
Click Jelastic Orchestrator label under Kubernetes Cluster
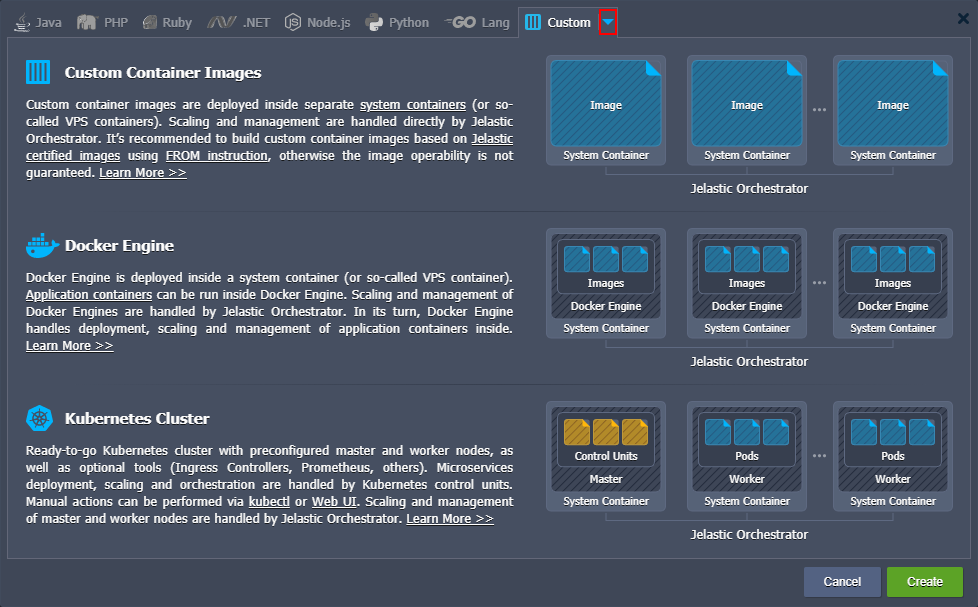click(748, 534)
